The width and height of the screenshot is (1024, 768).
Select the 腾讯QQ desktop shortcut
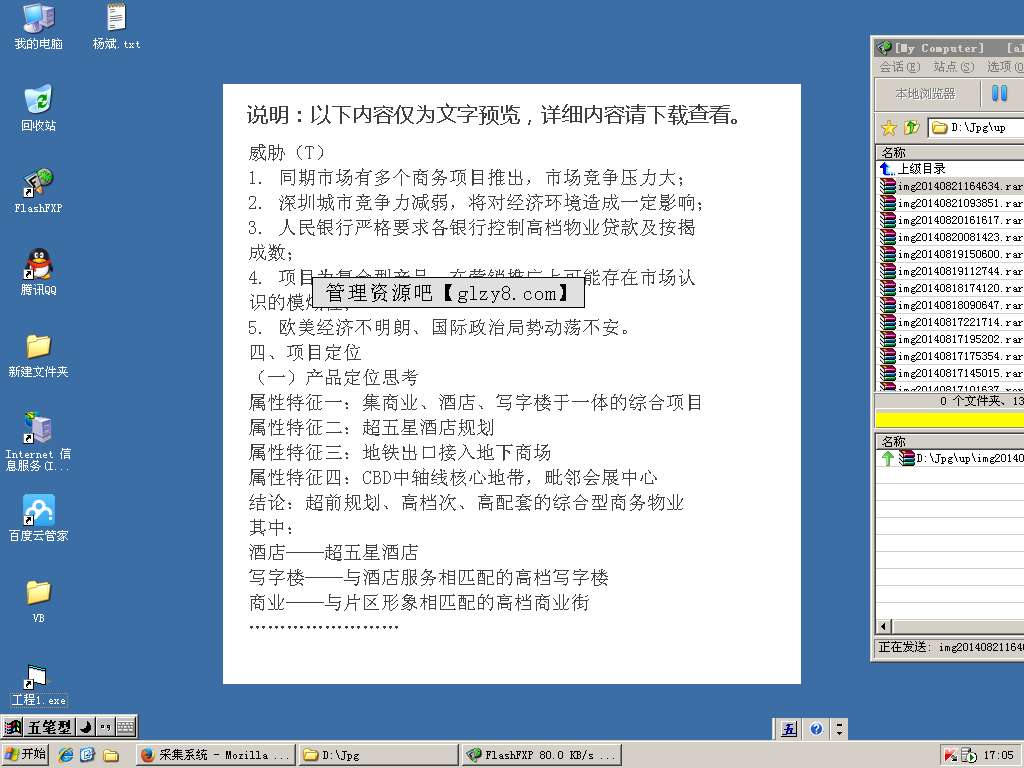(x=39, y=272)
